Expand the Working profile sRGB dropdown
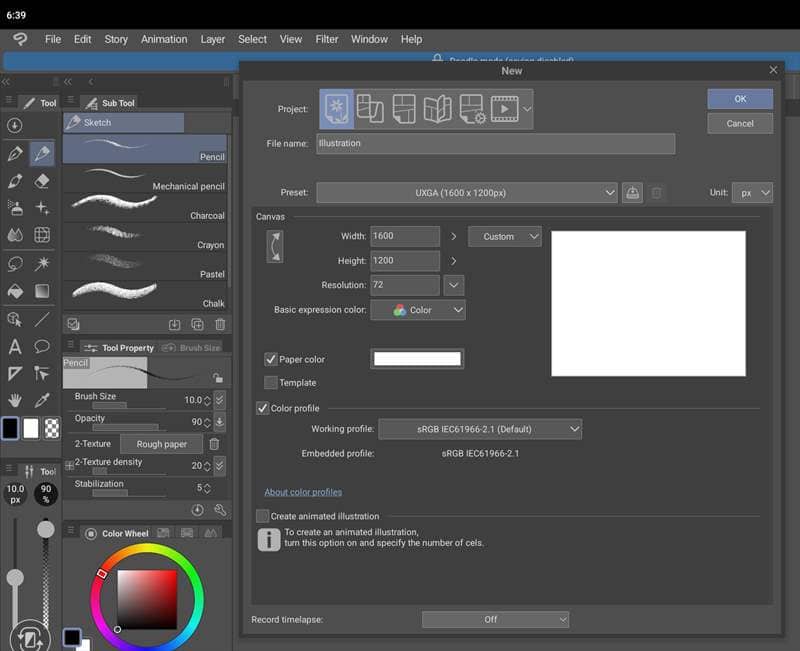The width and height of the screenshot is (800, 651). coord(479,429)
